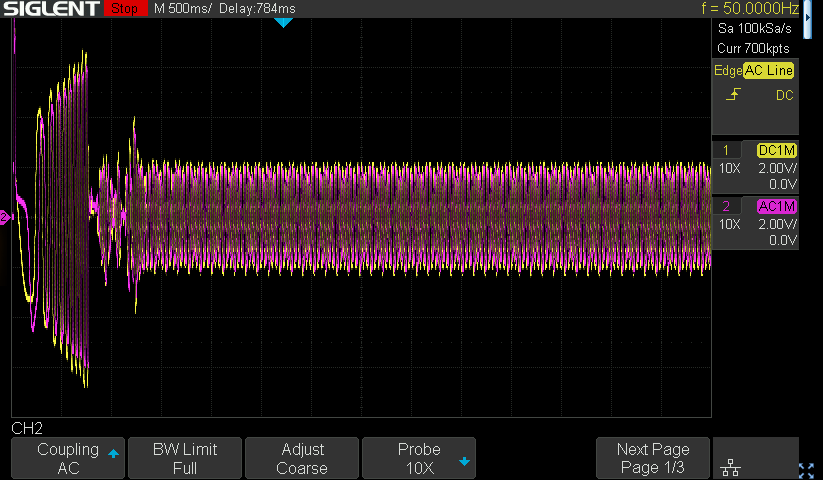This screenshot has width=823, height=480.
Task: Click the rising edge trigger slope icon
Action: point(733,94)
